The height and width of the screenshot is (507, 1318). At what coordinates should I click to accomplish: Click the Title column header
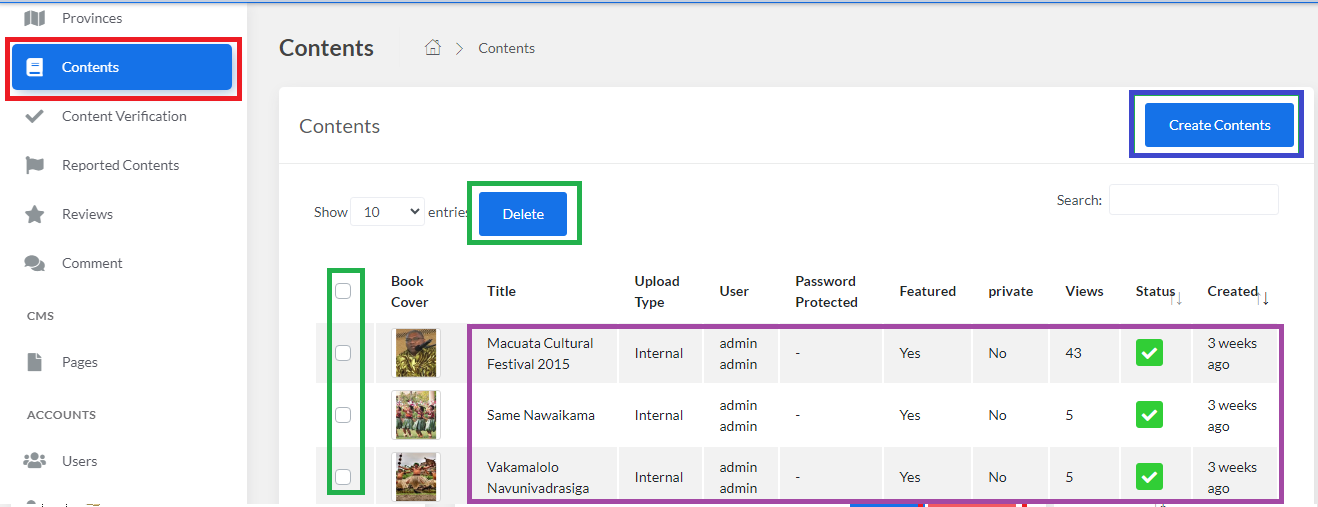tap(501, 291)
